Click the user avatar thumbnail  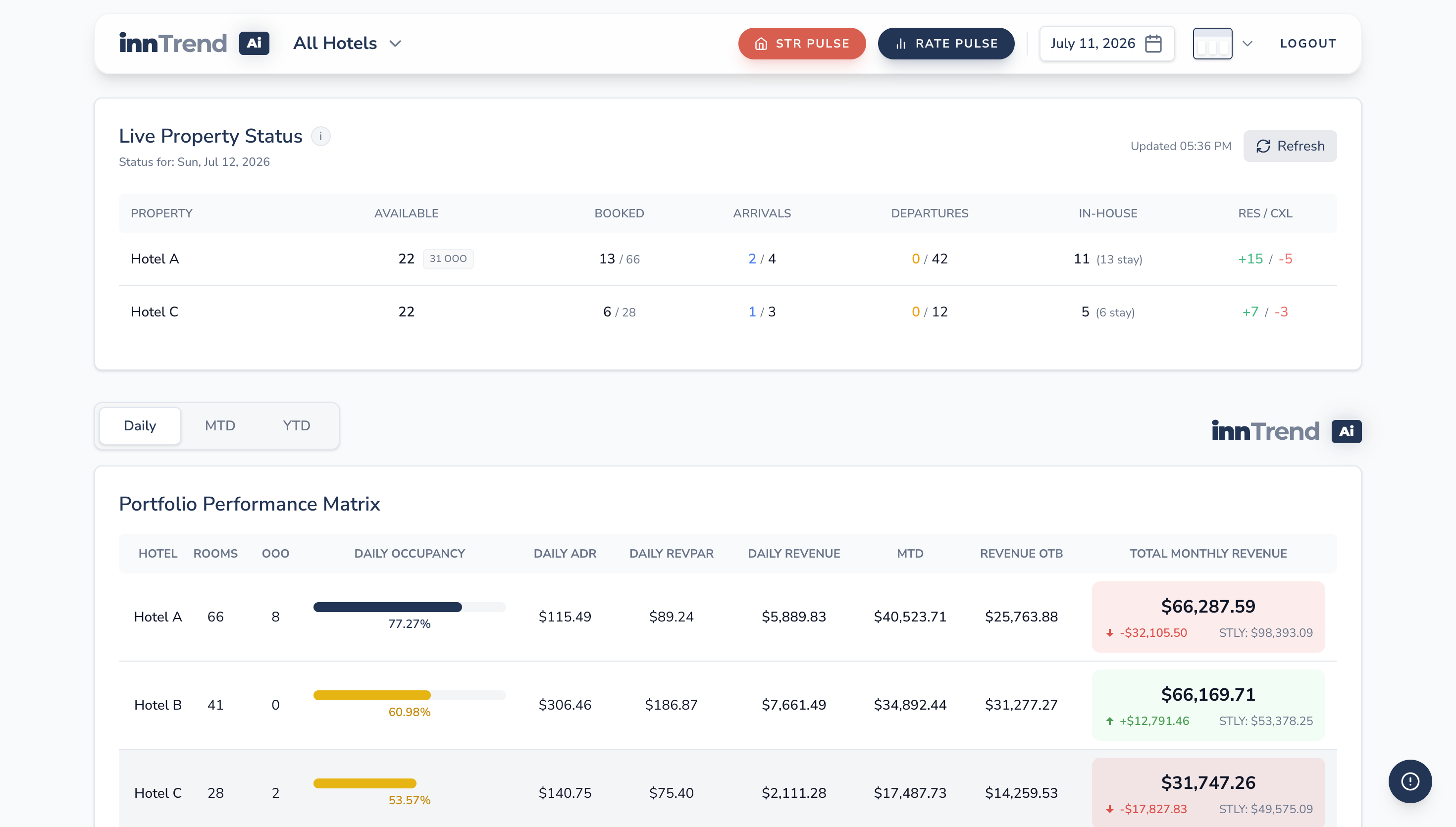(x=1212, y=43)
